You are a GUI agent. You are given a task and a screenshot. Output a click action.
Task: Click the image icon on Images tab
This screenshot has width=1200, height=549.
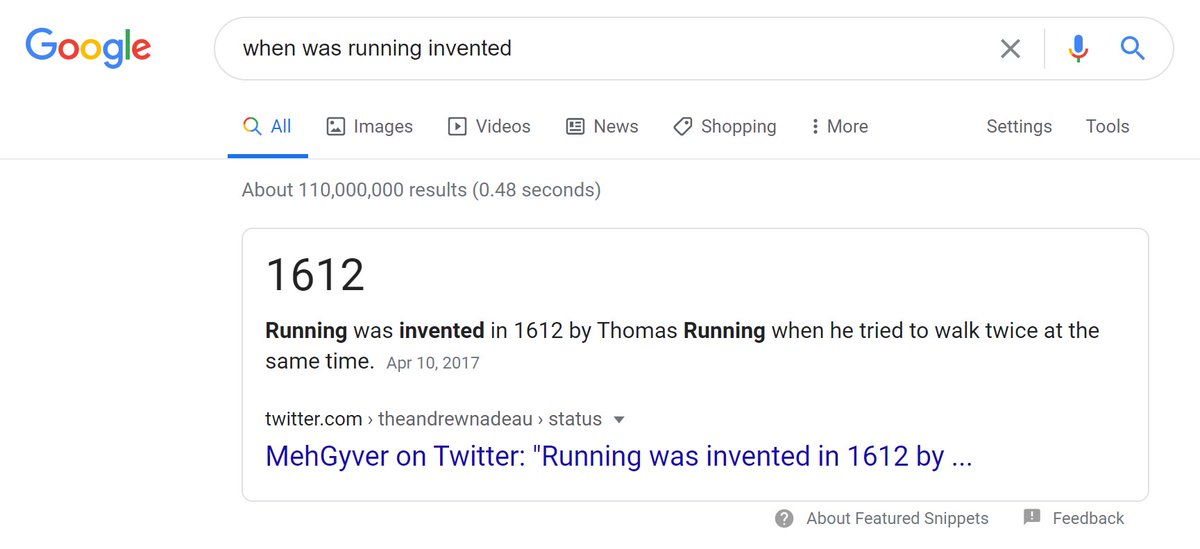[x=336, y=127]
